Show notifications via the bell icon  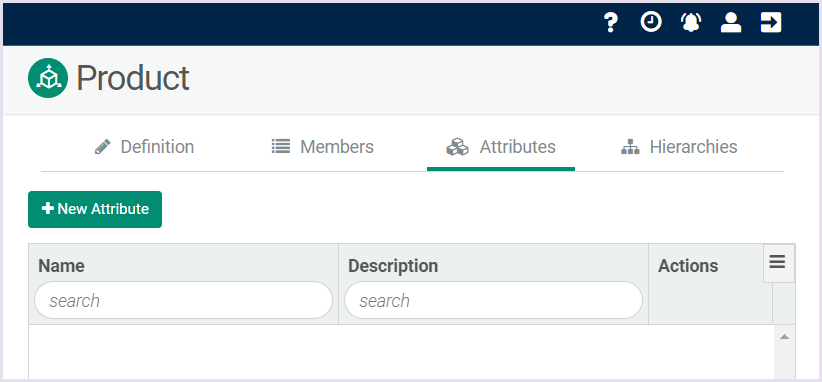(691, 23)
